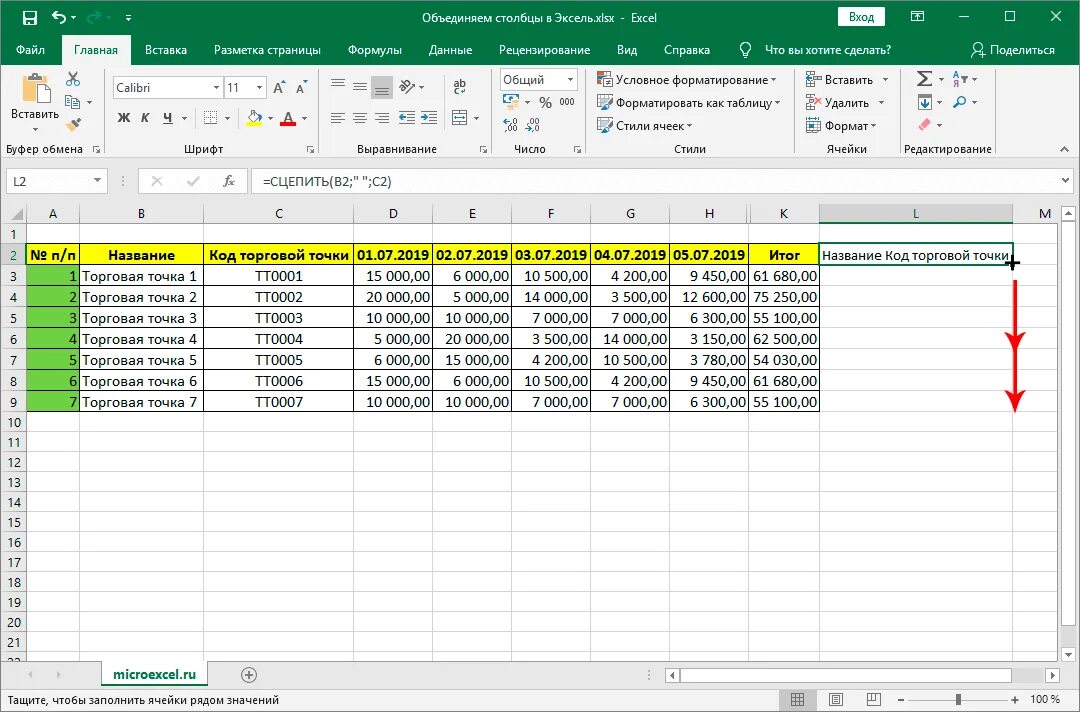Apply the yellow fill color
Viewport: 1080px width, 712px height.
coord(254,118)
